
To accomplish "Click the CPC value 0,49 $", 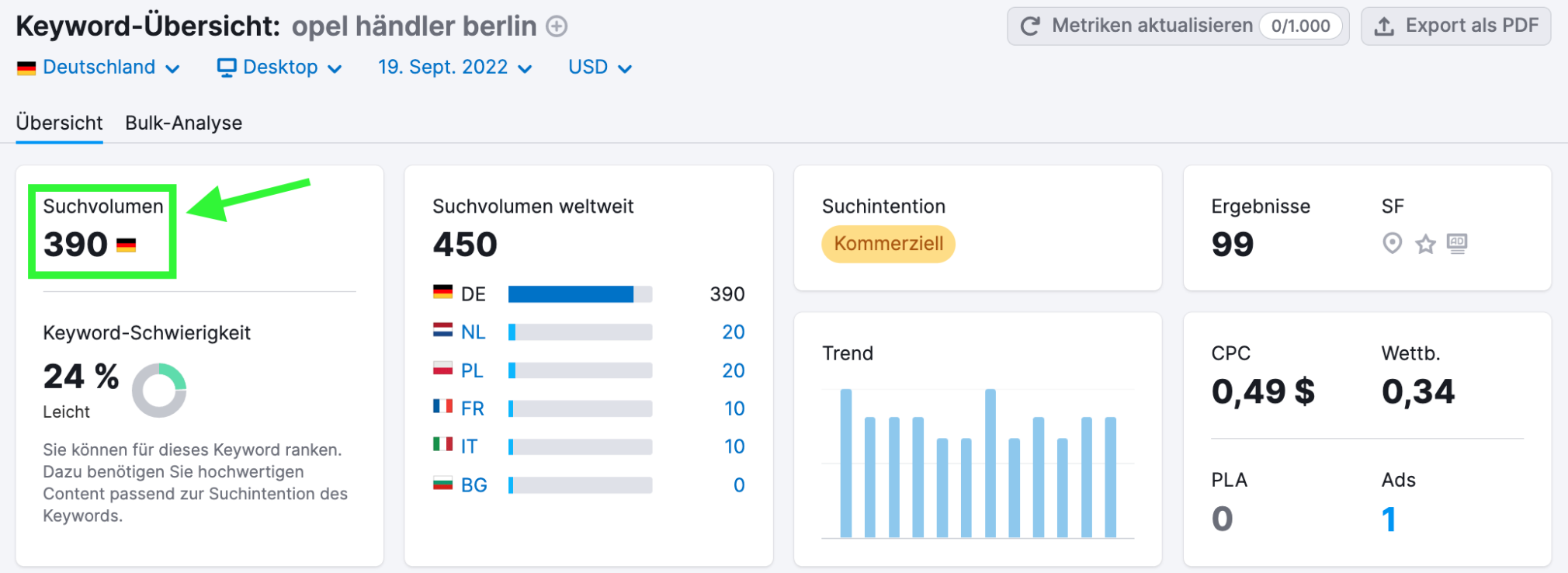I will [1263, 391].
